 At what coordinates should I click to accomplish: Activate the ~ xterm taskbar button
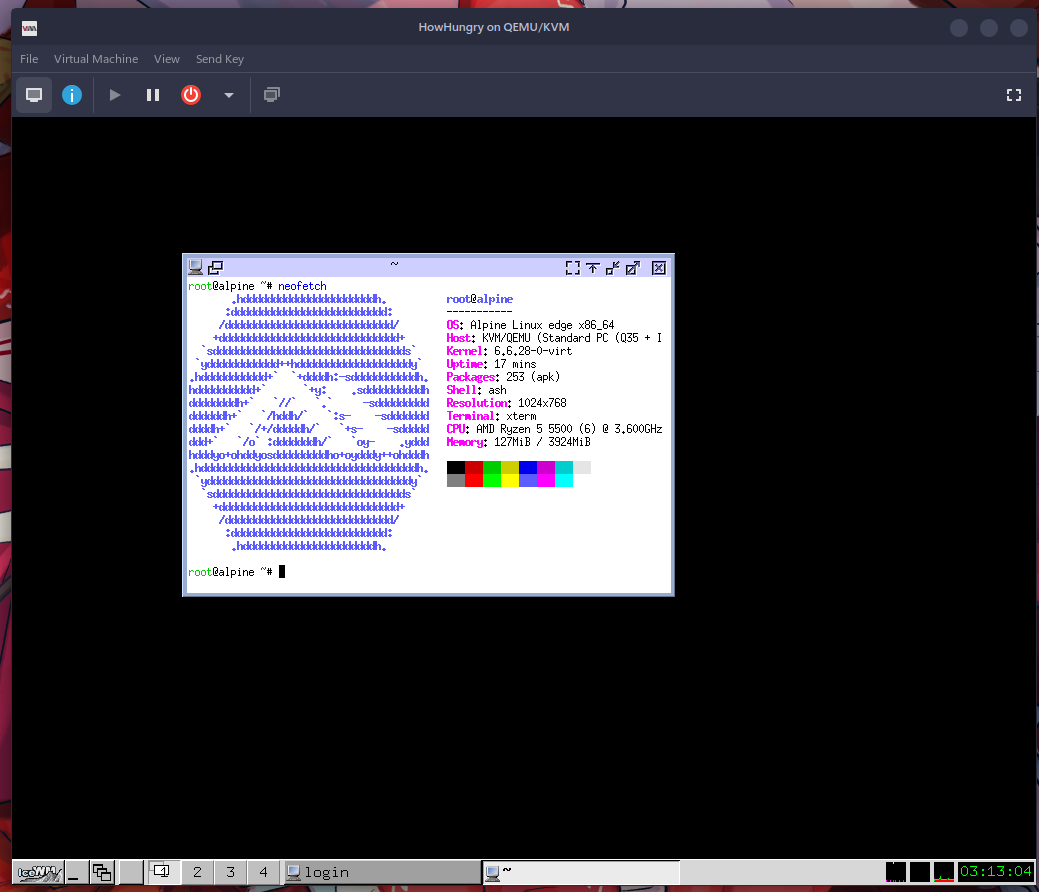click(581, 872)
